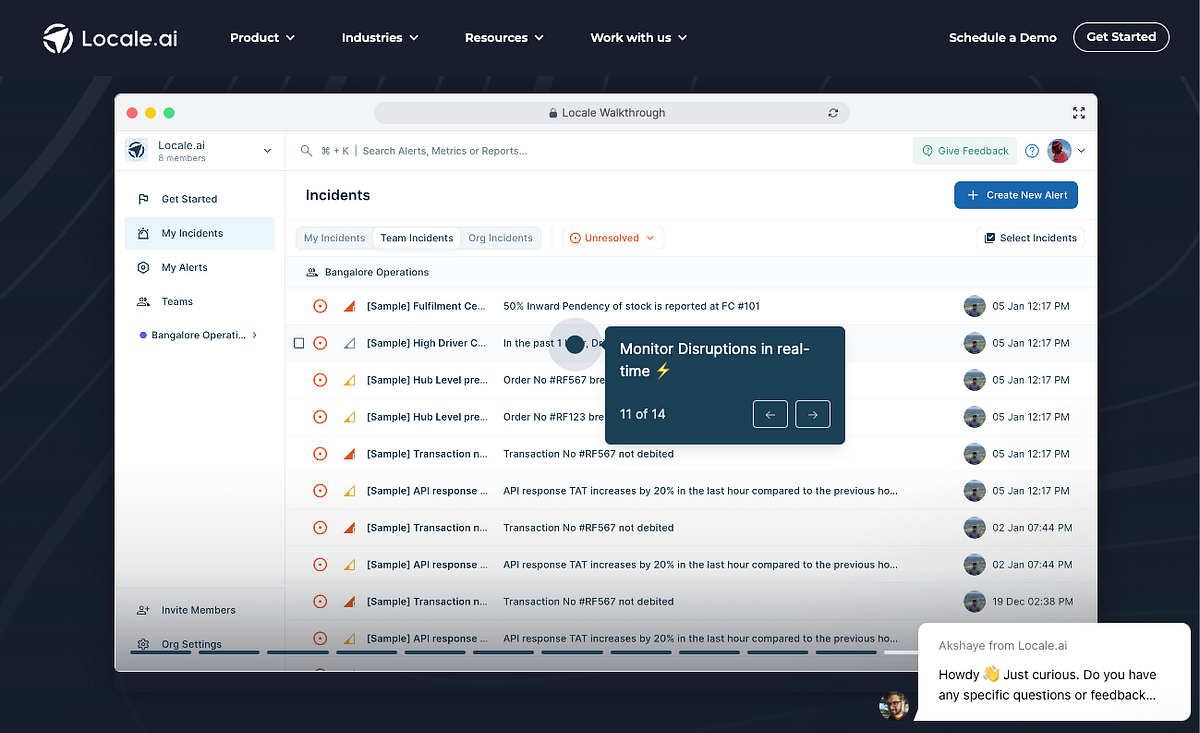
Task: Open Get Started in the sidebar
Action: 200,199
